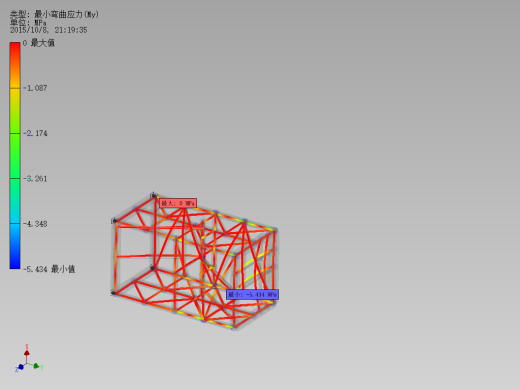Viewport: 520px width, 390px height.
Task: Click the 2015/10/8 21:19:35 timestamp
Action: (49, 30)
